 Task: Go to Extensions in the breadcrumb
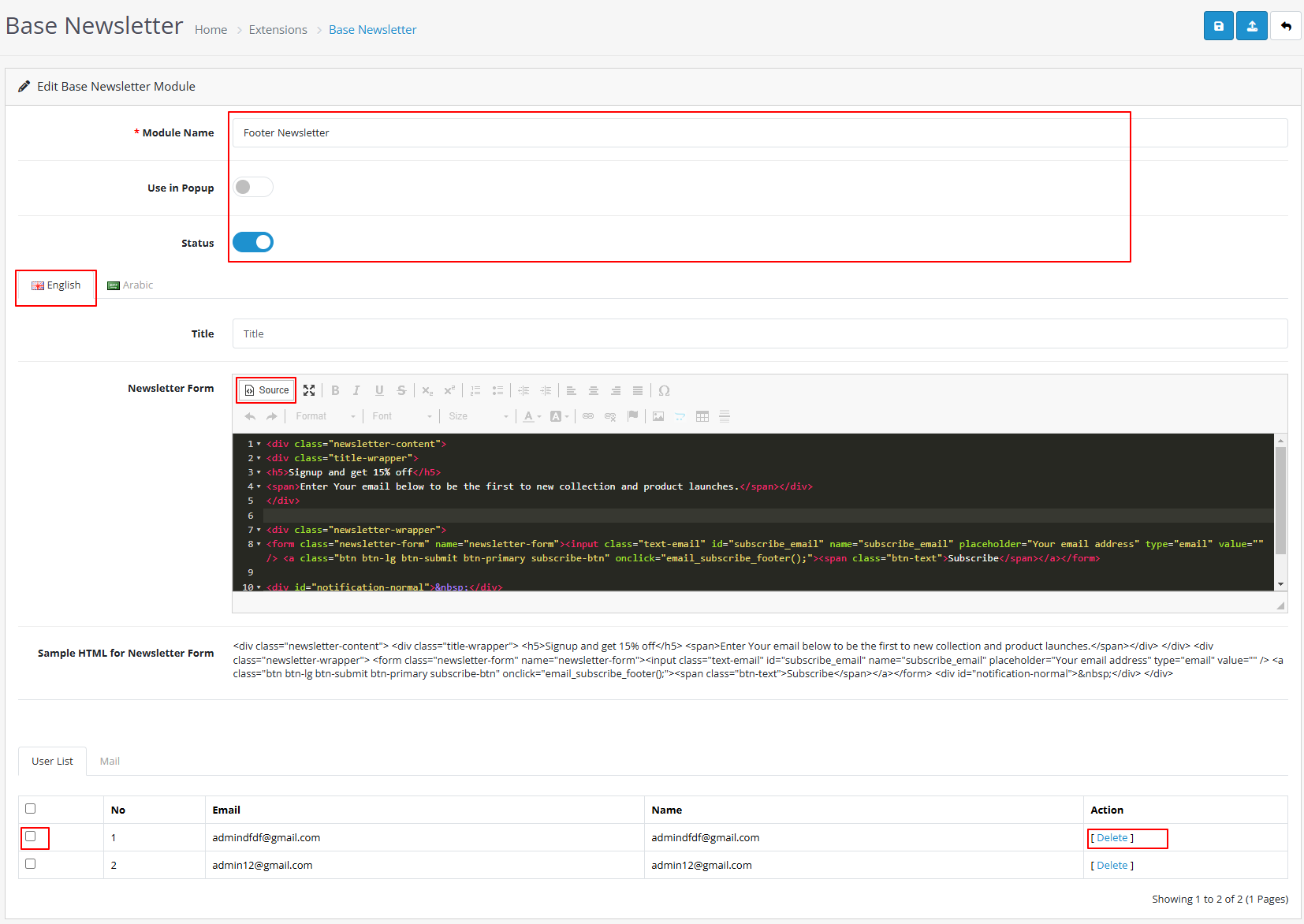point(278,30)
